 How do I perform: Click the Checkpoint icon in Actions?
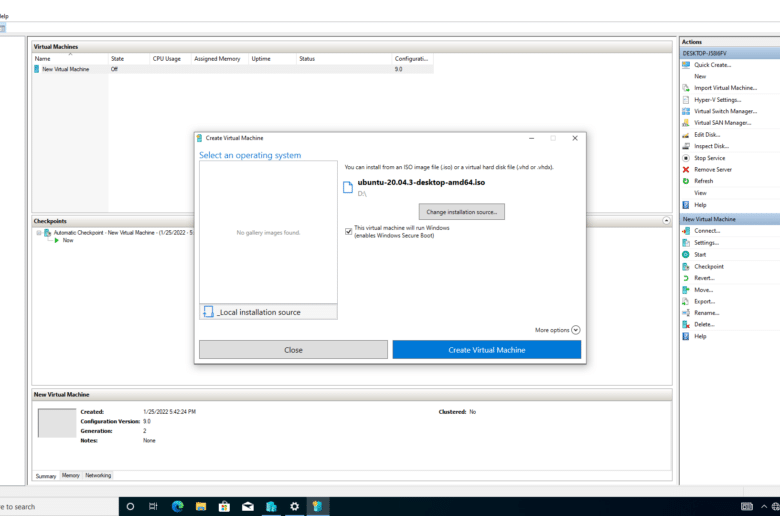click(x=686, y=267)
